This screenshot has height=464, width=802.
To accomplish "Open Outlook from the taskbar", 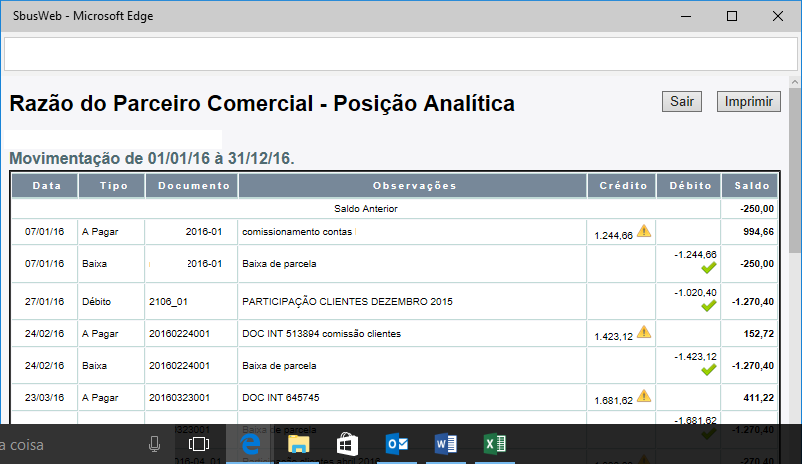I will click(x=396, y=443).
